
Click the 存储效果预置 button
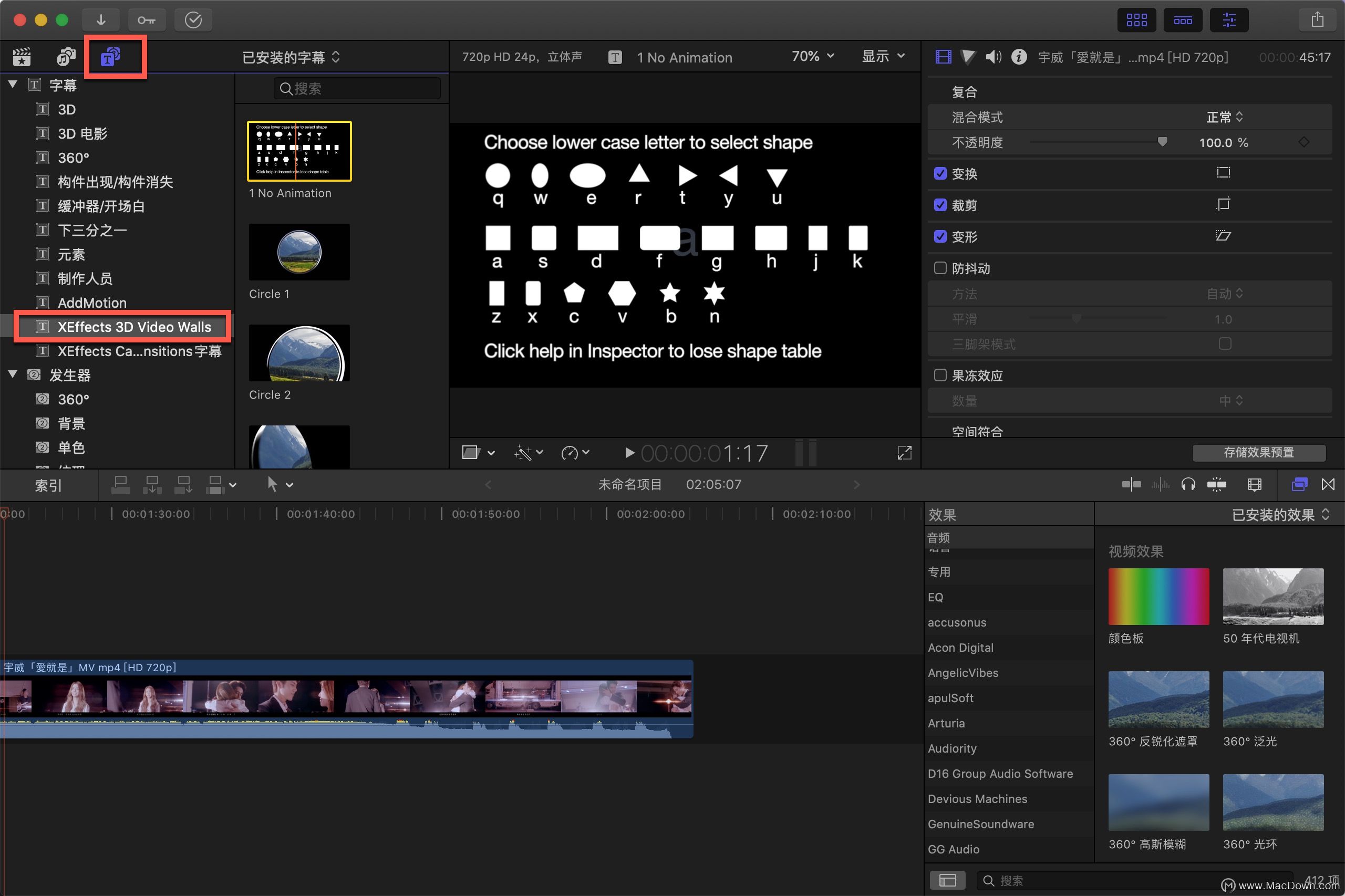(x=1258, y=452)
